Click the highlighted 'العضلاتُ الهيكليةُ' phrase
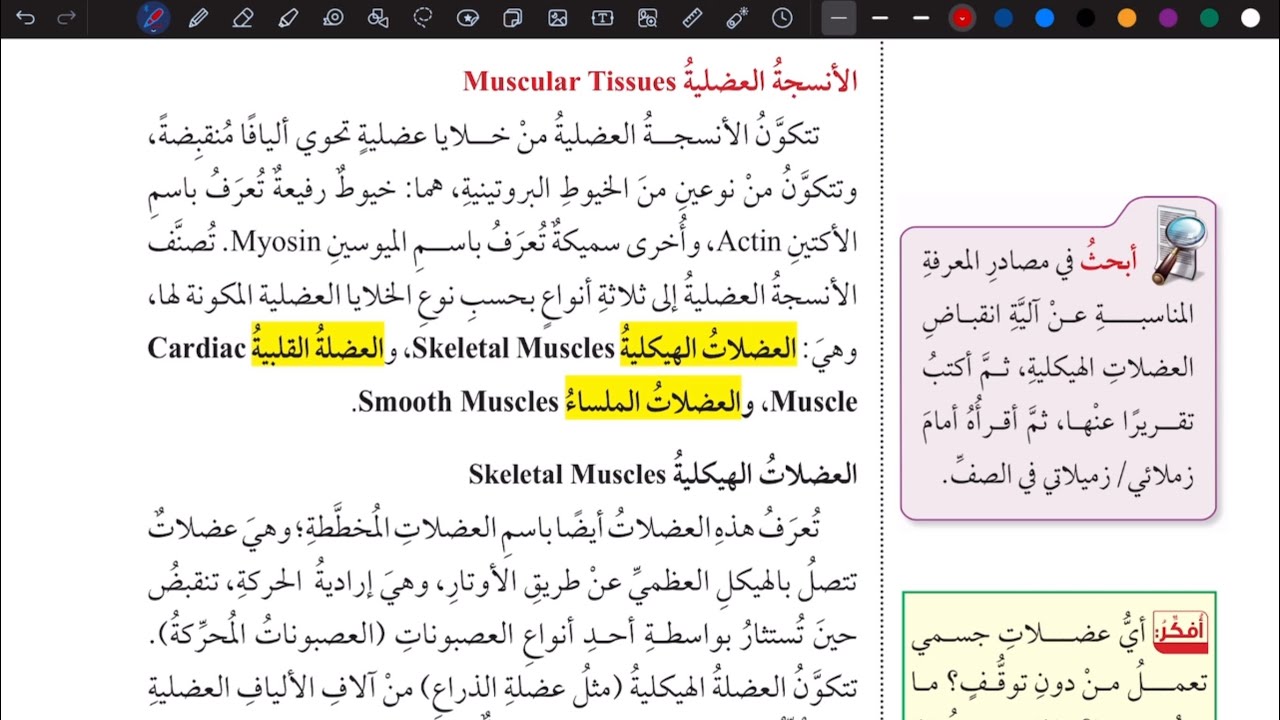This screenshot has width=1280, height=720. click(709, 346)
